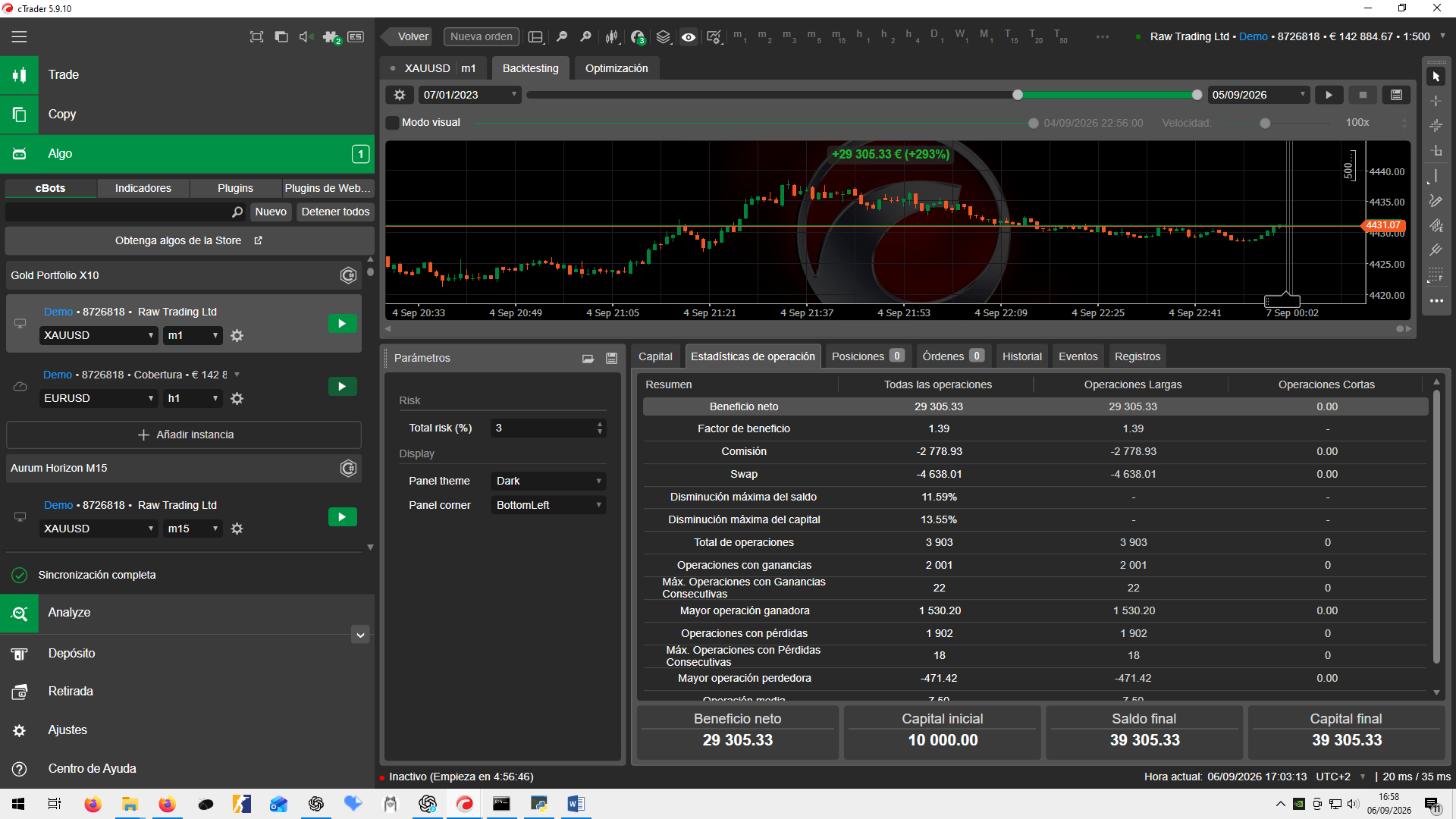Expand the account selector arrow top right

(x=1442, y=36)
